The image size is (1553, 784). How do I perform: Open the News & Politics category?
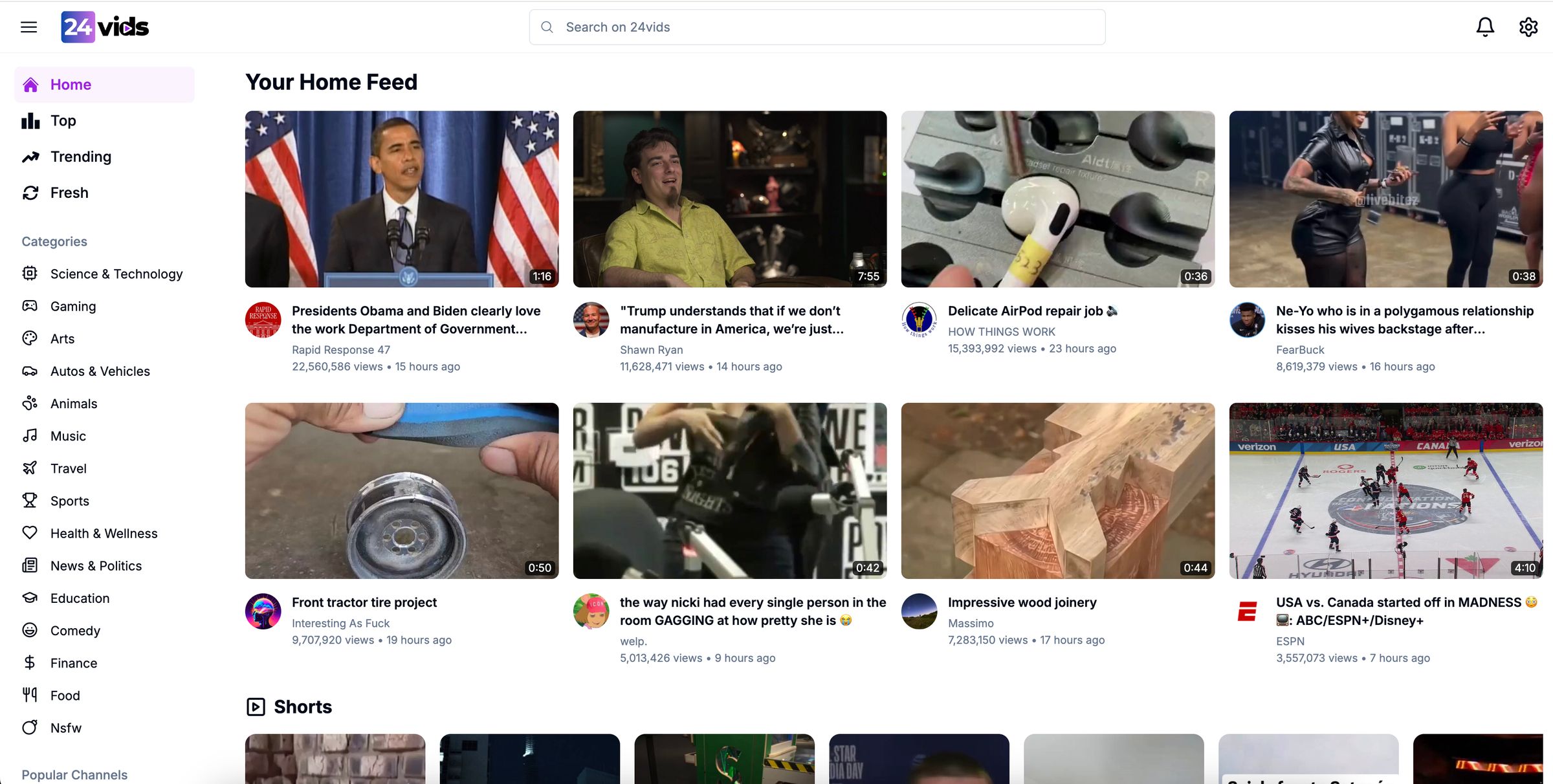(x=96, y=565)
